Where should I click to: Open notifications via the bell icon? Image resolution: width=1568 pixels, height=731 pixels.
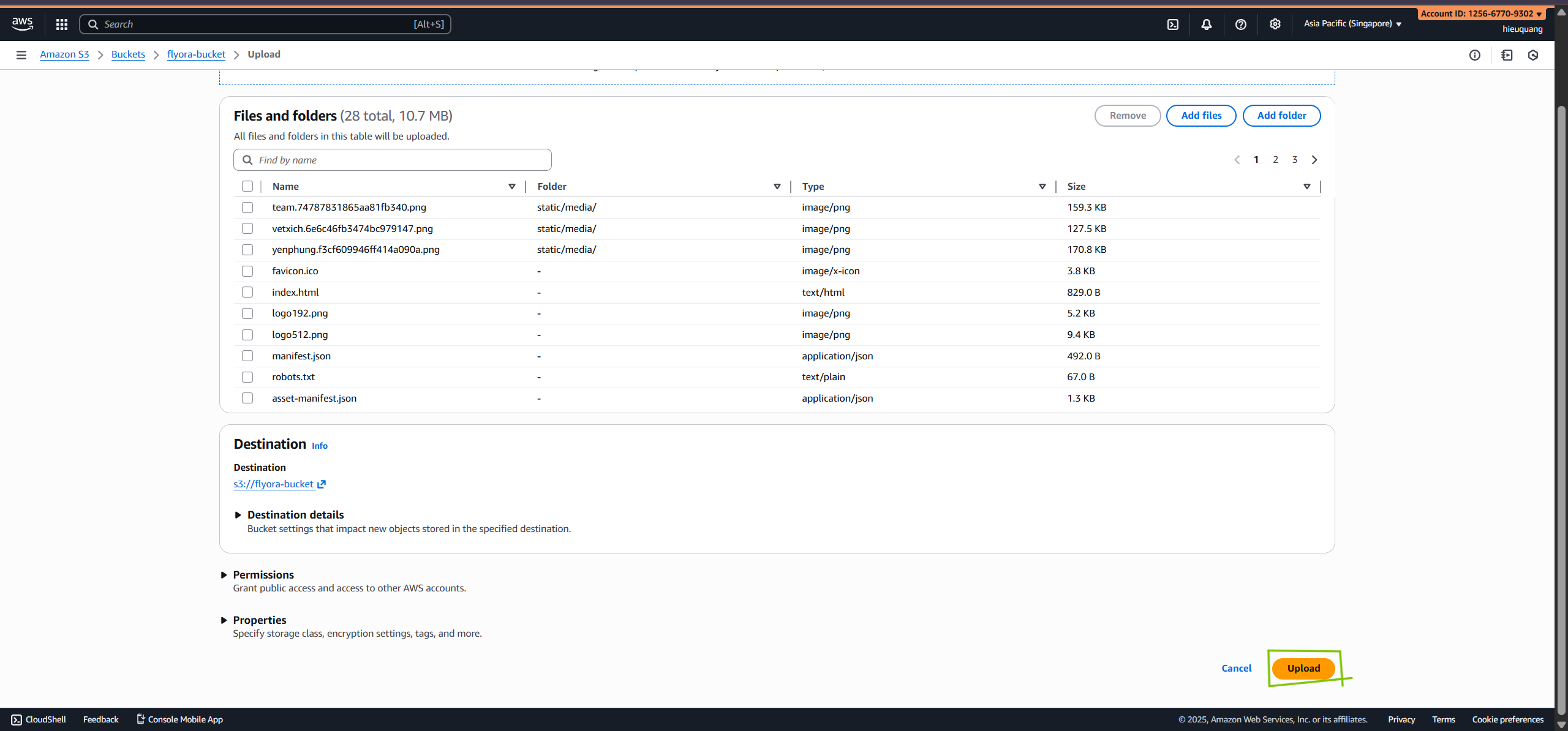tap(1206, 24)
